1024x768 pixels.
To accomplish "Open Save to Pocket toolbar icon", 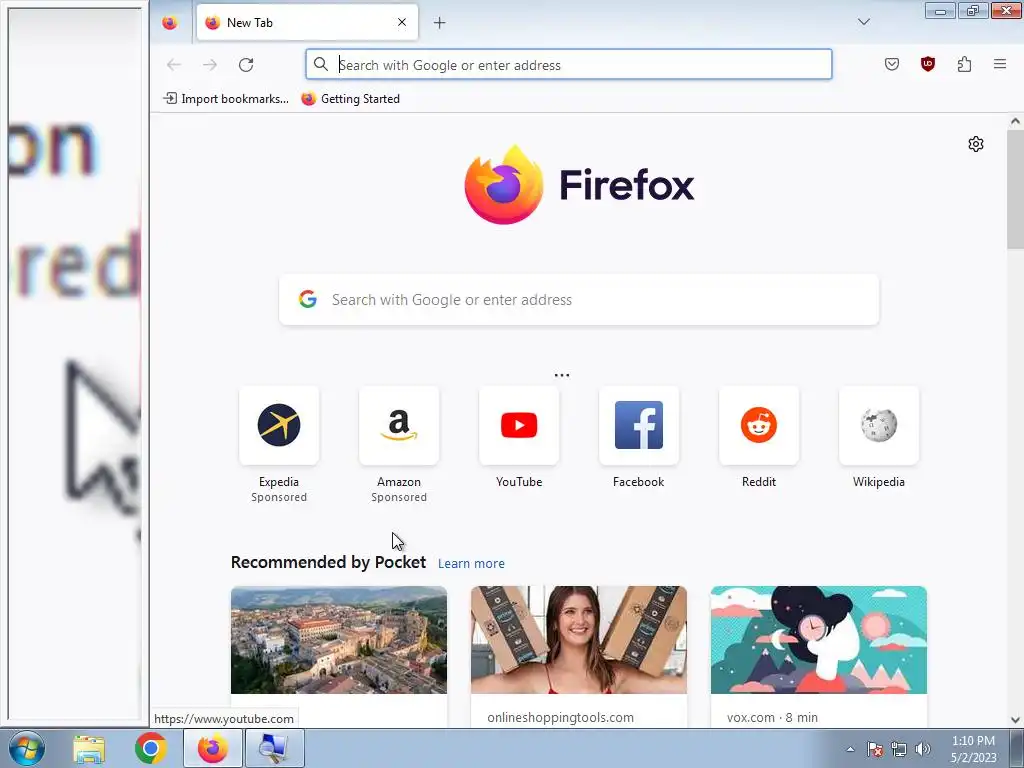I will point(891,64).
